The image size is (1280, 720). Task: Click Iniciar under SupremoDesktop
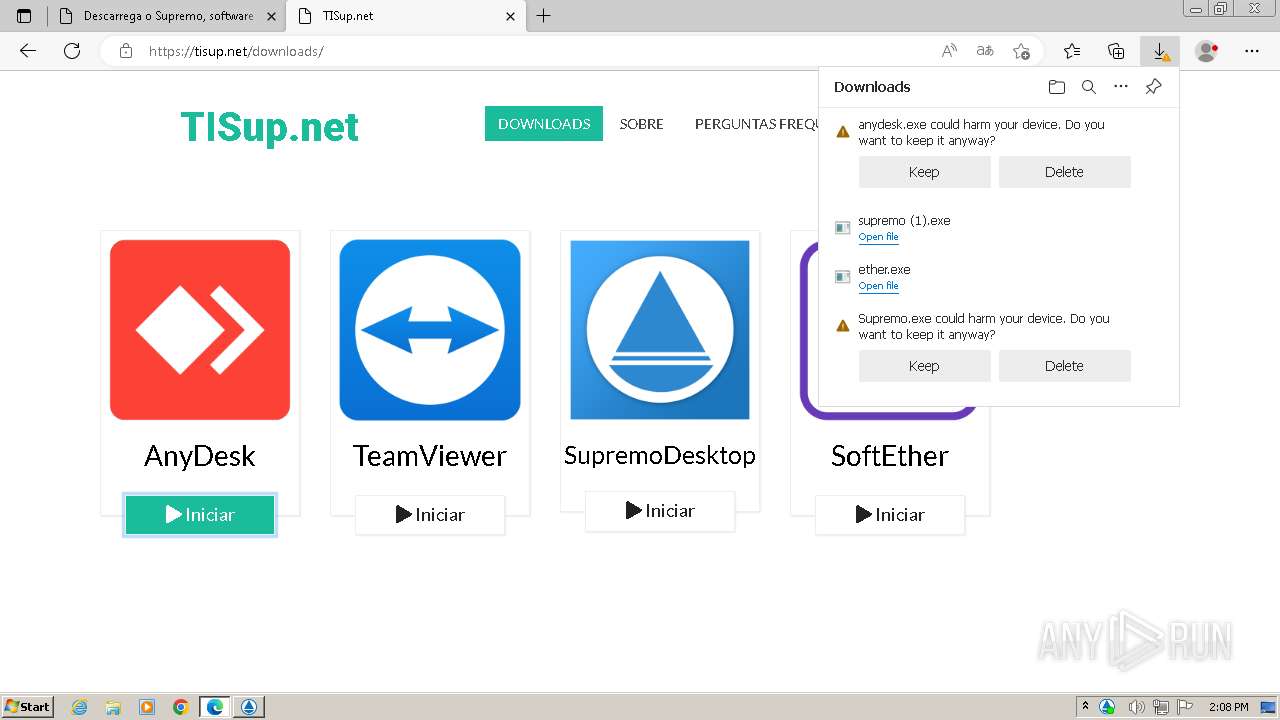click(x=660, y=511)
